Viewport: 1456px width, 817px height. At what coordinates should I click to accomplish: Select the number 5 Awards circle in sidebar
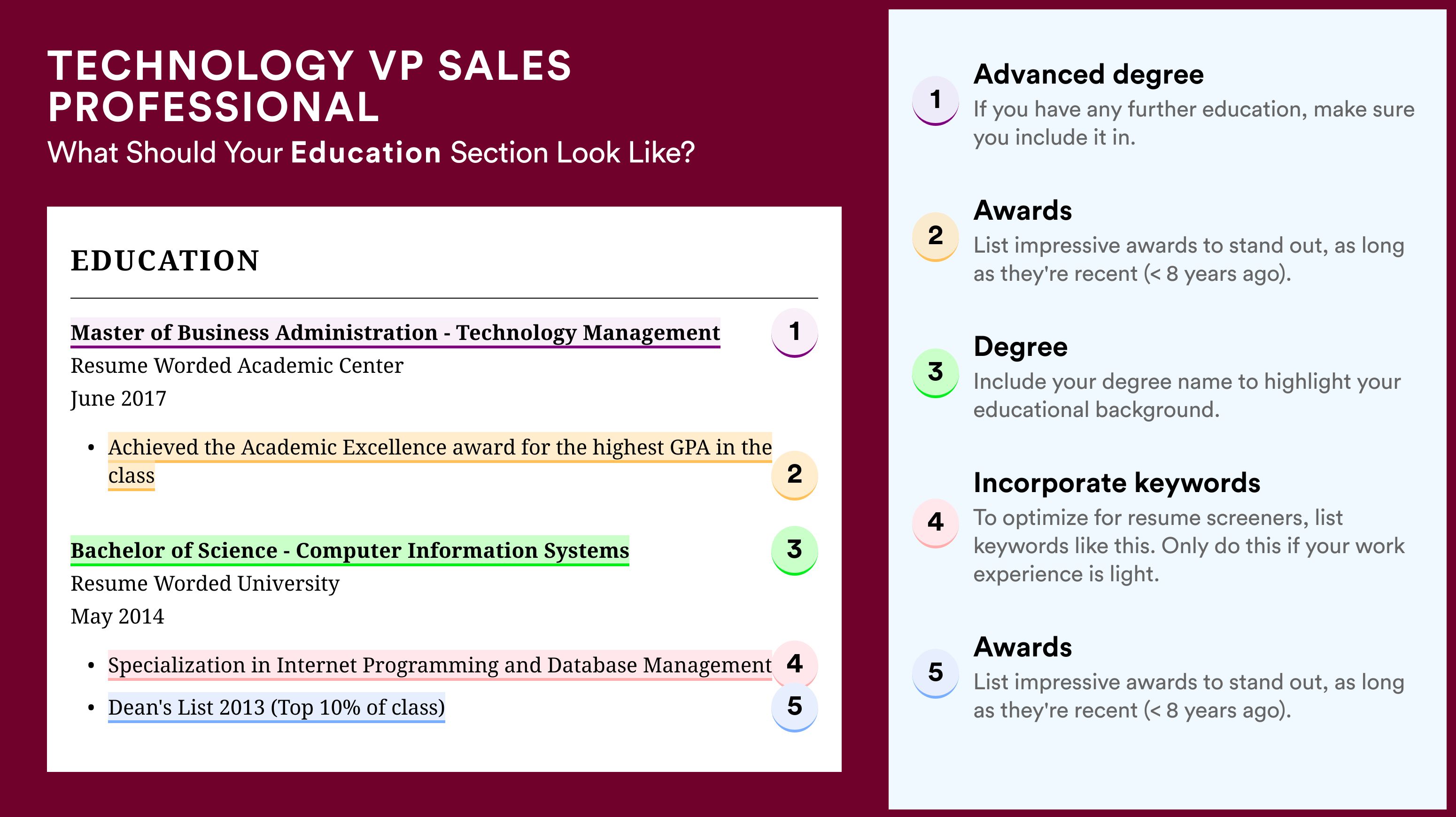pyautogui.click(x=936, y=673)
